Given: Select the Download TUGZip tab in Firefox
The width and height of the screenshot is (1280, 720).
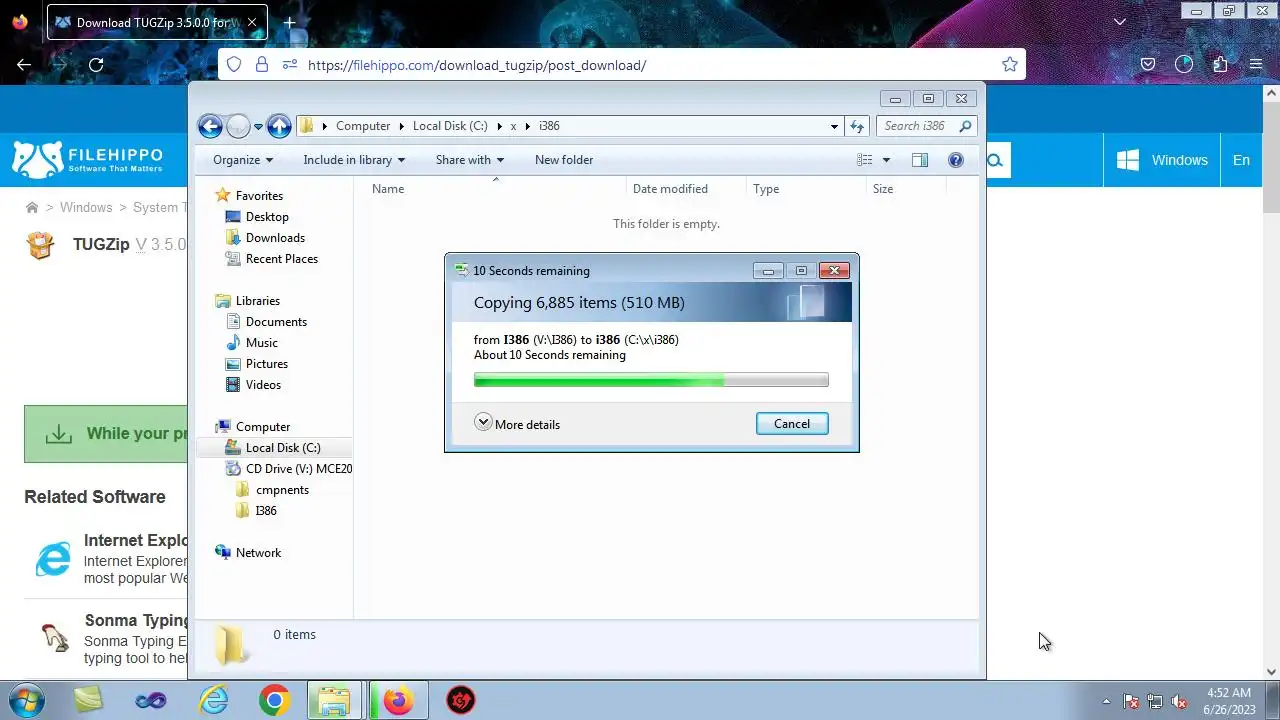Looking at the screenshot, I should [x=157, y=22].
